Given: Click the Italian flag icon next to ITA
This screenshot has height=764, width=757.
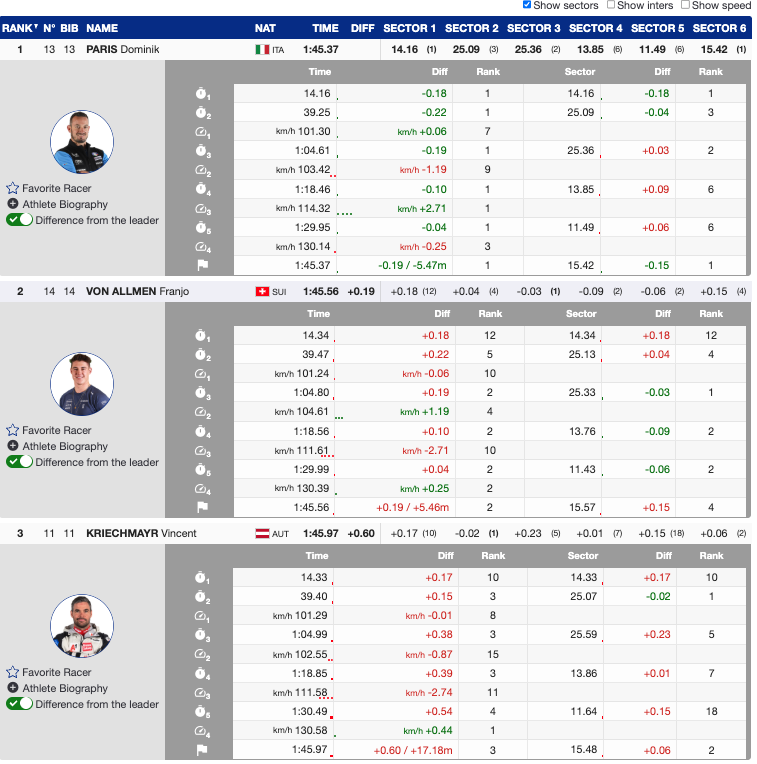Looking at the screenshot, I should [262, 49].
